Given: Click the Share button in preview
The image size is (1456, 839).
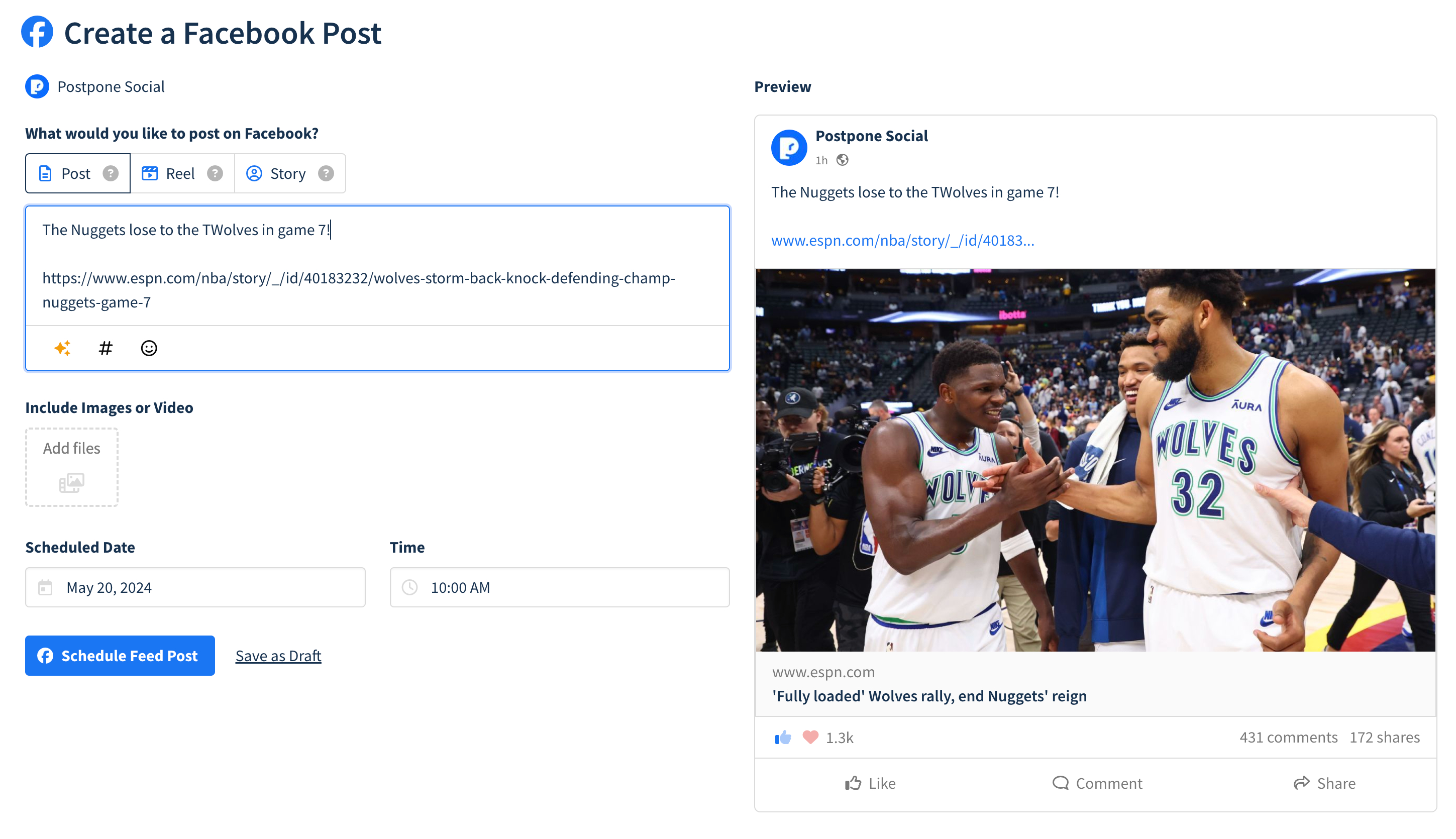Looking at the screenshot, I should [x=1324, y=783].
